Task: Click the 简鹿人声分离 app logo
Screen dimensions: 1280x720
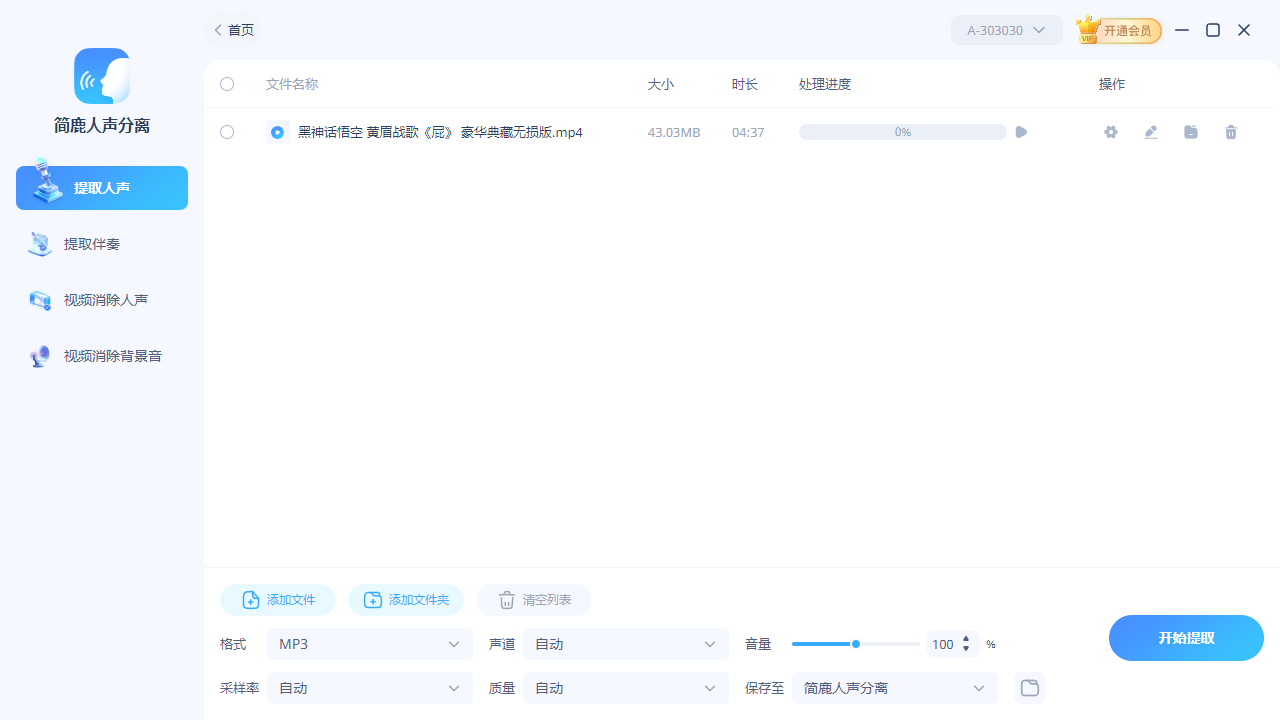Action: [x=101, y=75]
